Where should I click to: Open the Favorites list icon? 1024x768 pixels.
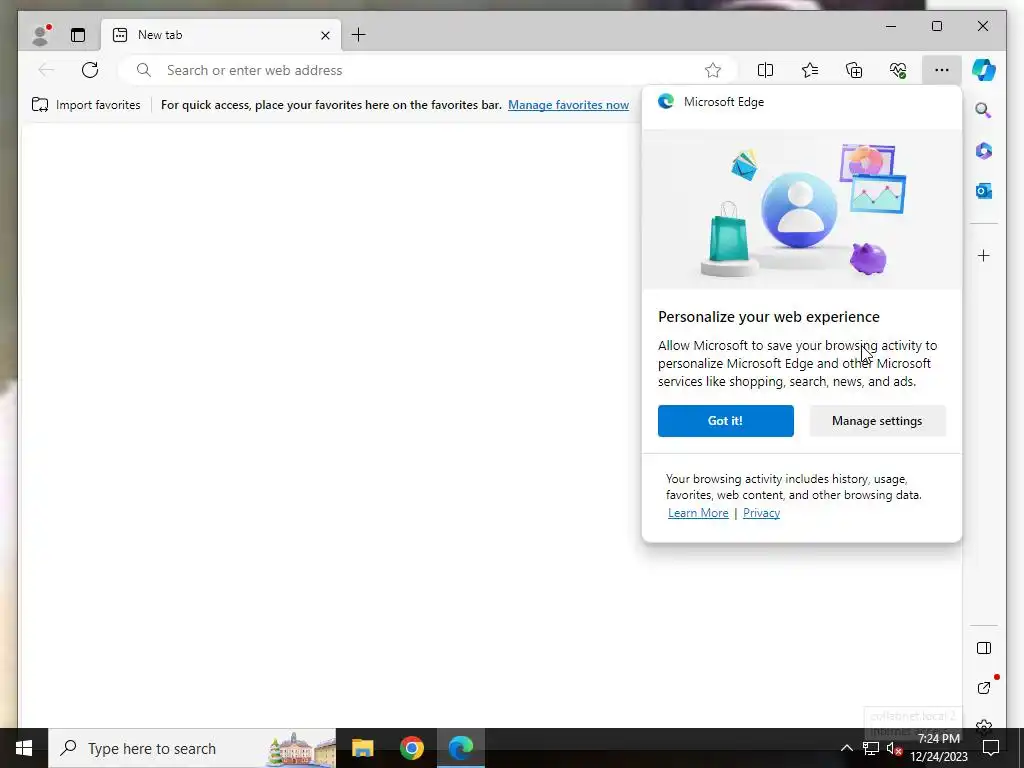click(x=810, y=70)
